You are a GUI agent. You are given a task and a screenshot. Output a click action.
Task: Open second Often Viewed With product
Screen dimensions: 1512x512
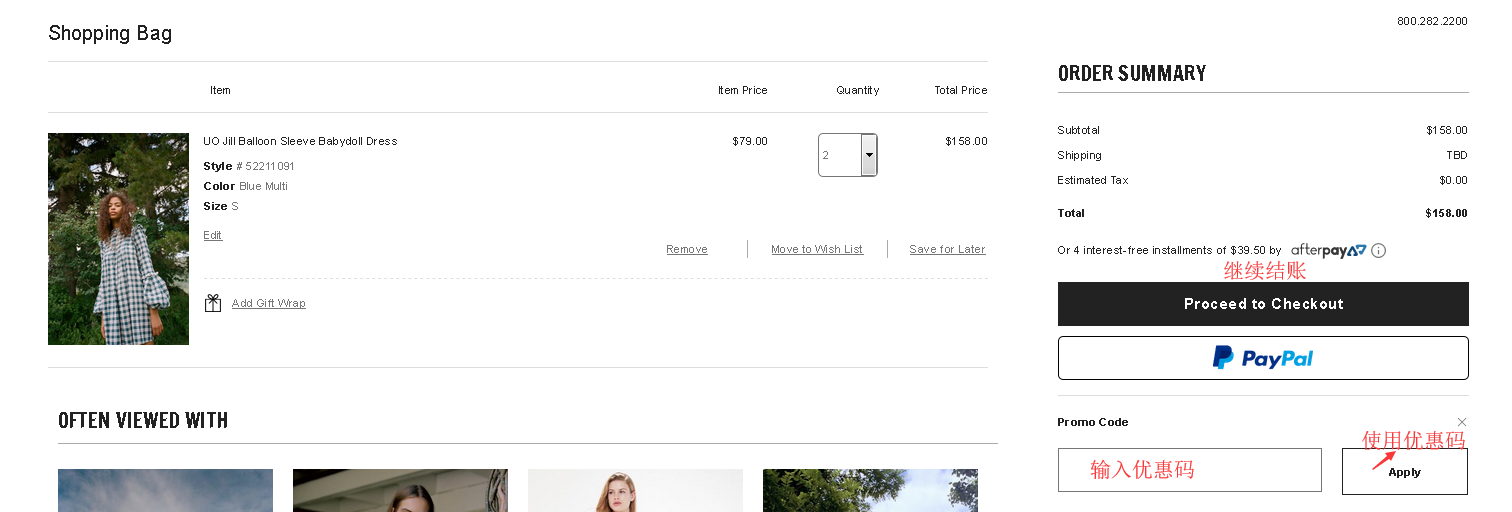[x=400, y=490]
